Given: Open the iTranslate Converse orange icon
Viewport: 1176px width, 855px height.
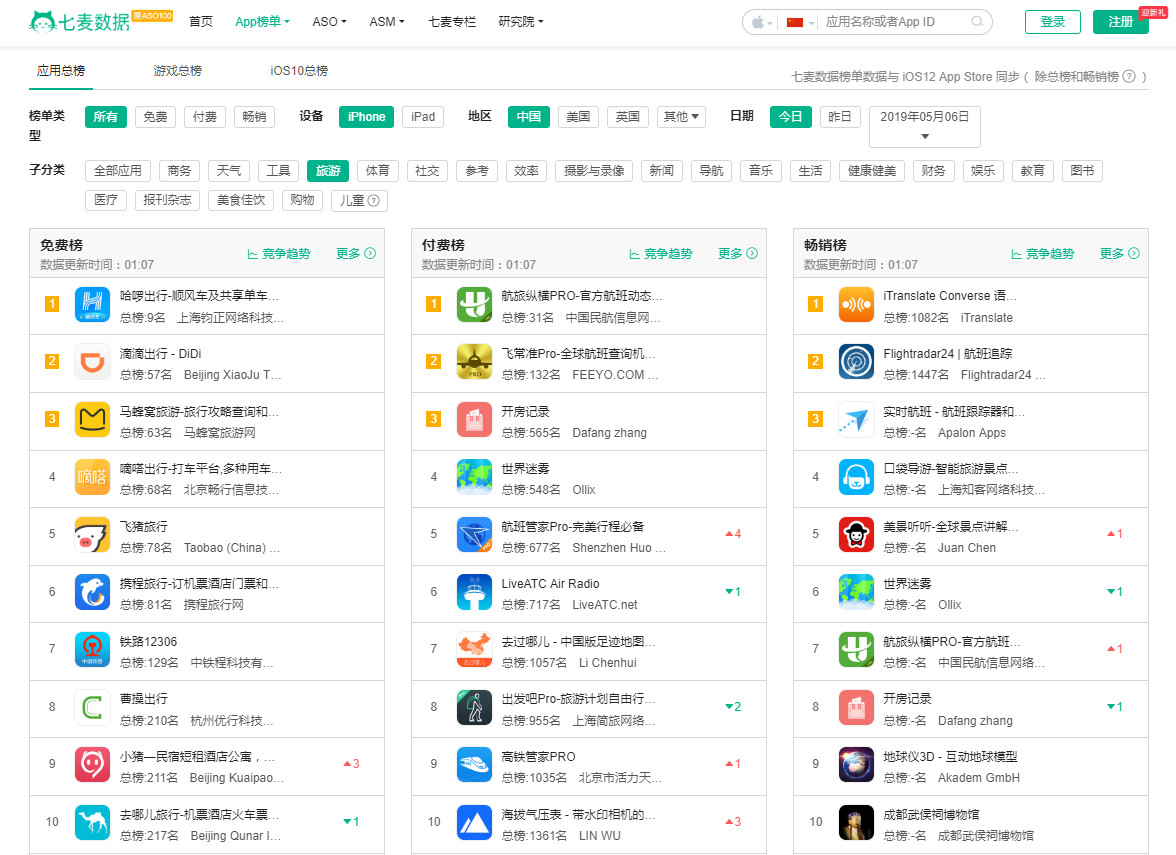Looking at the screenshot, I should coord(856,304).
